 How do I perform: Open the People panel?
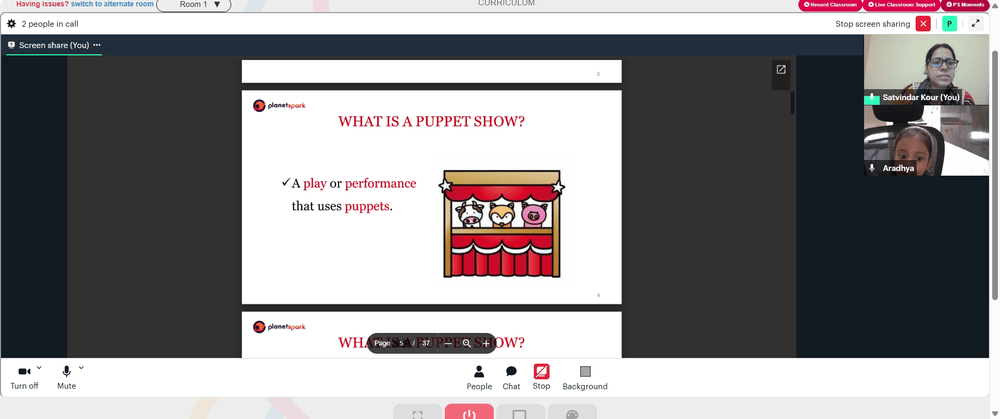(x=479, y=378)
